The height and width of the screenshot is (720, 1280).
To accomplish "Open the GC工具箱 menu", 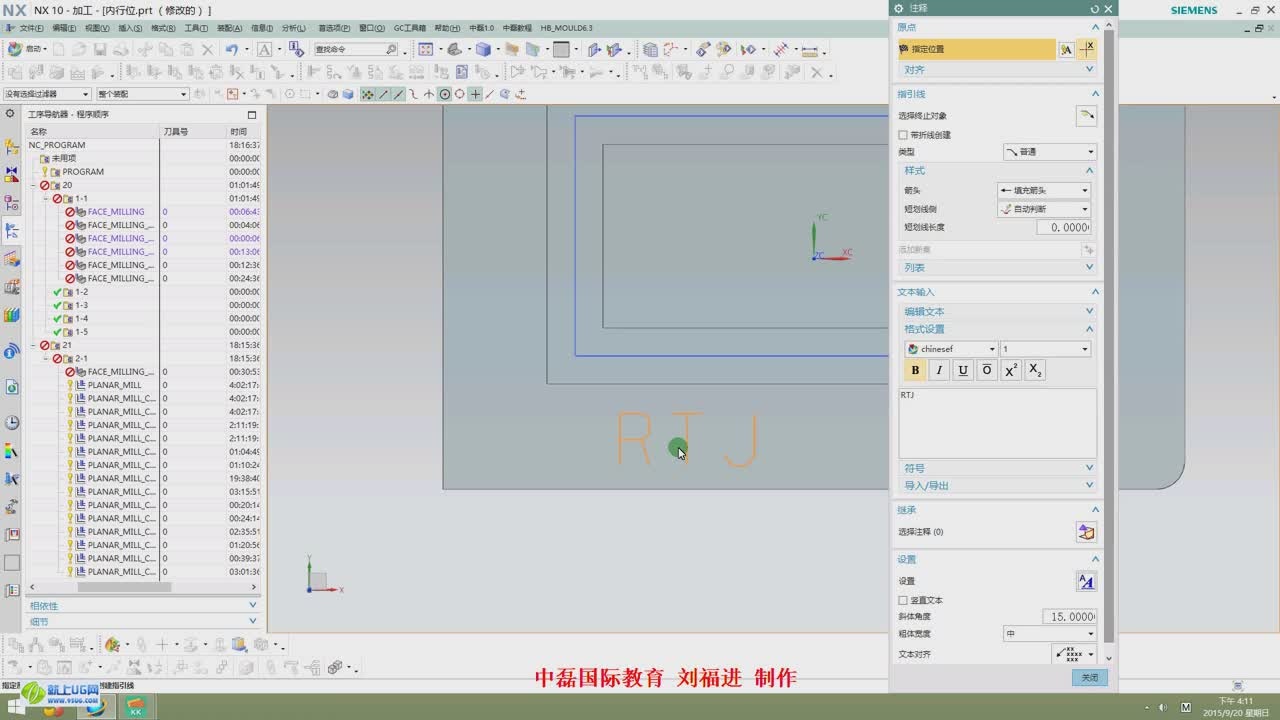I will 409,28.
